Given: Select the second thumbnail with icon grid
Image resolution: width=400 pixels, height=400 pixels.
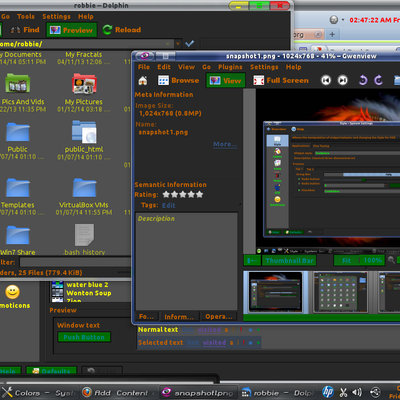Looking at the screenshot, I should point(340,292).
